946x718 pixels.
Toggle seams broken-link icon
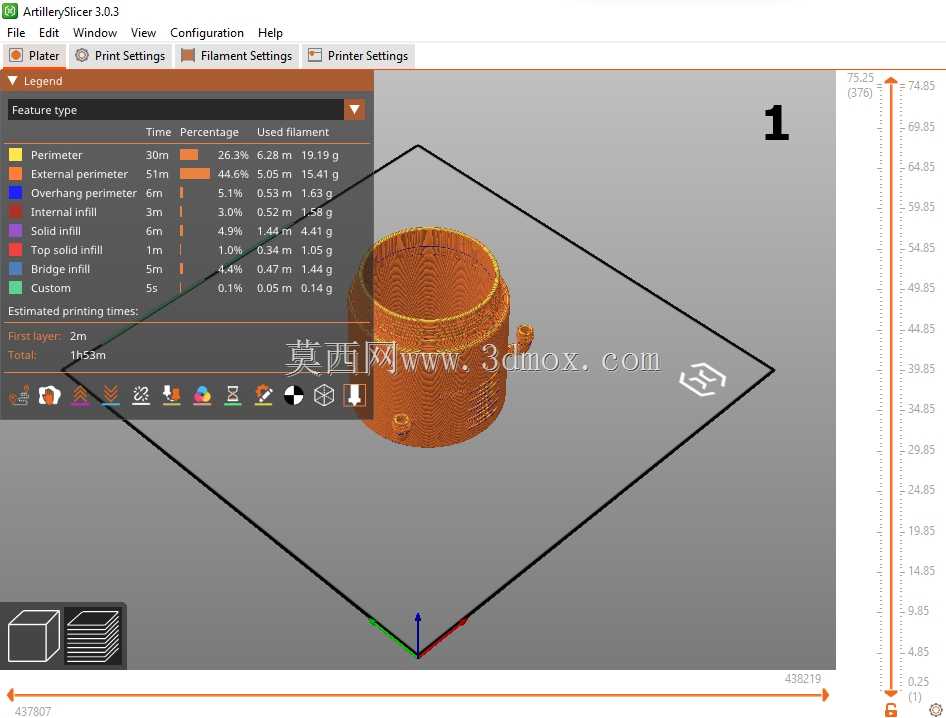pyautogui.click(x=141, y=396)
